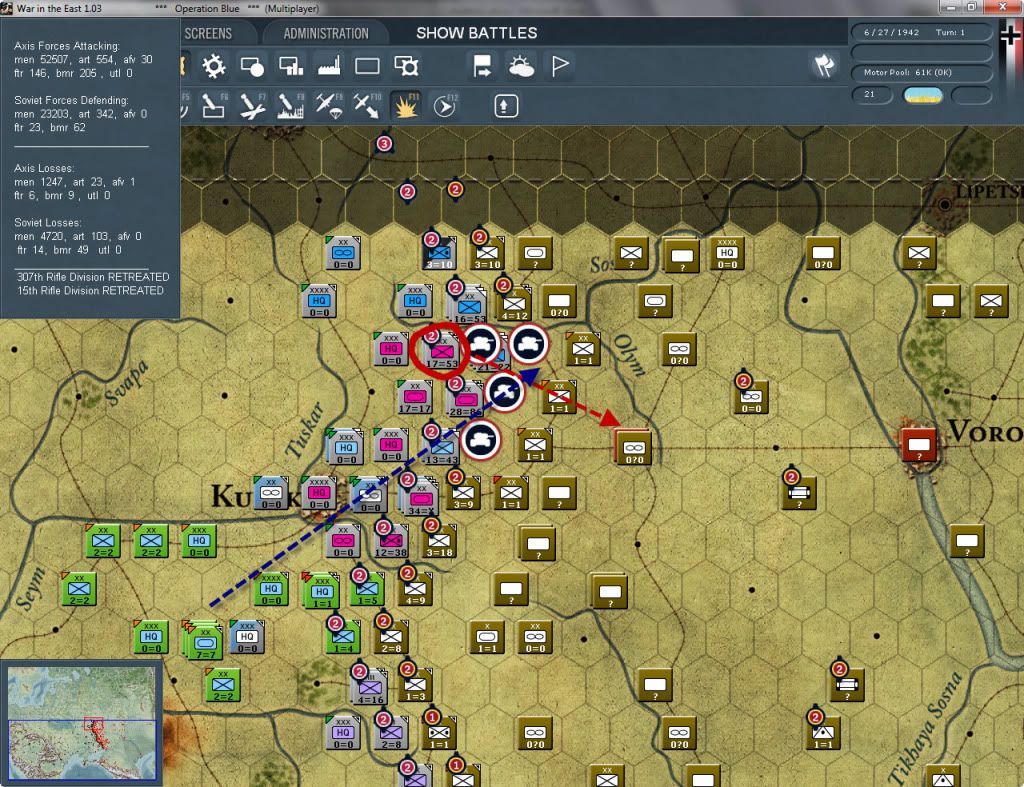Toggle the F11 show battles explosion button
This screenshot has height=787, width=1024.
pos(406,106)
